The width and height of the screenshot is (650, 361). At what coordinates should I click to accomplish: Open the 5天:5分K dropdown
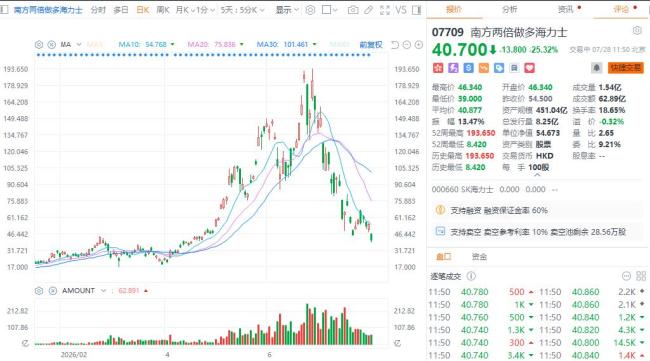click(x=242, y=10)
